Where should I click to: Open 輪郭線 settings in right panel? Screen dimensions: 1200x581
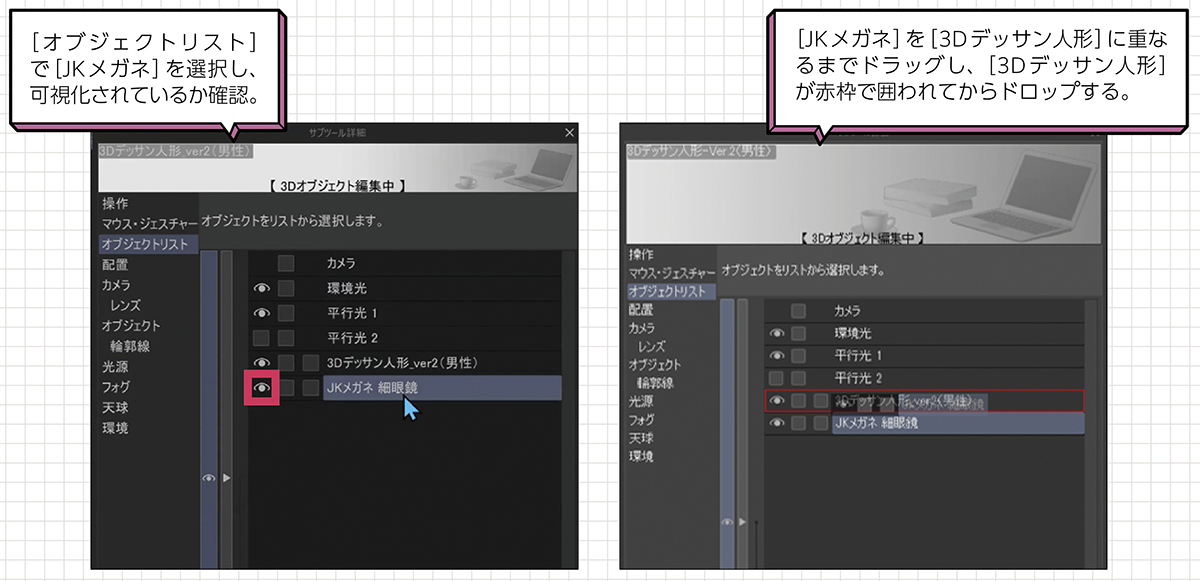tap(656, 383)
